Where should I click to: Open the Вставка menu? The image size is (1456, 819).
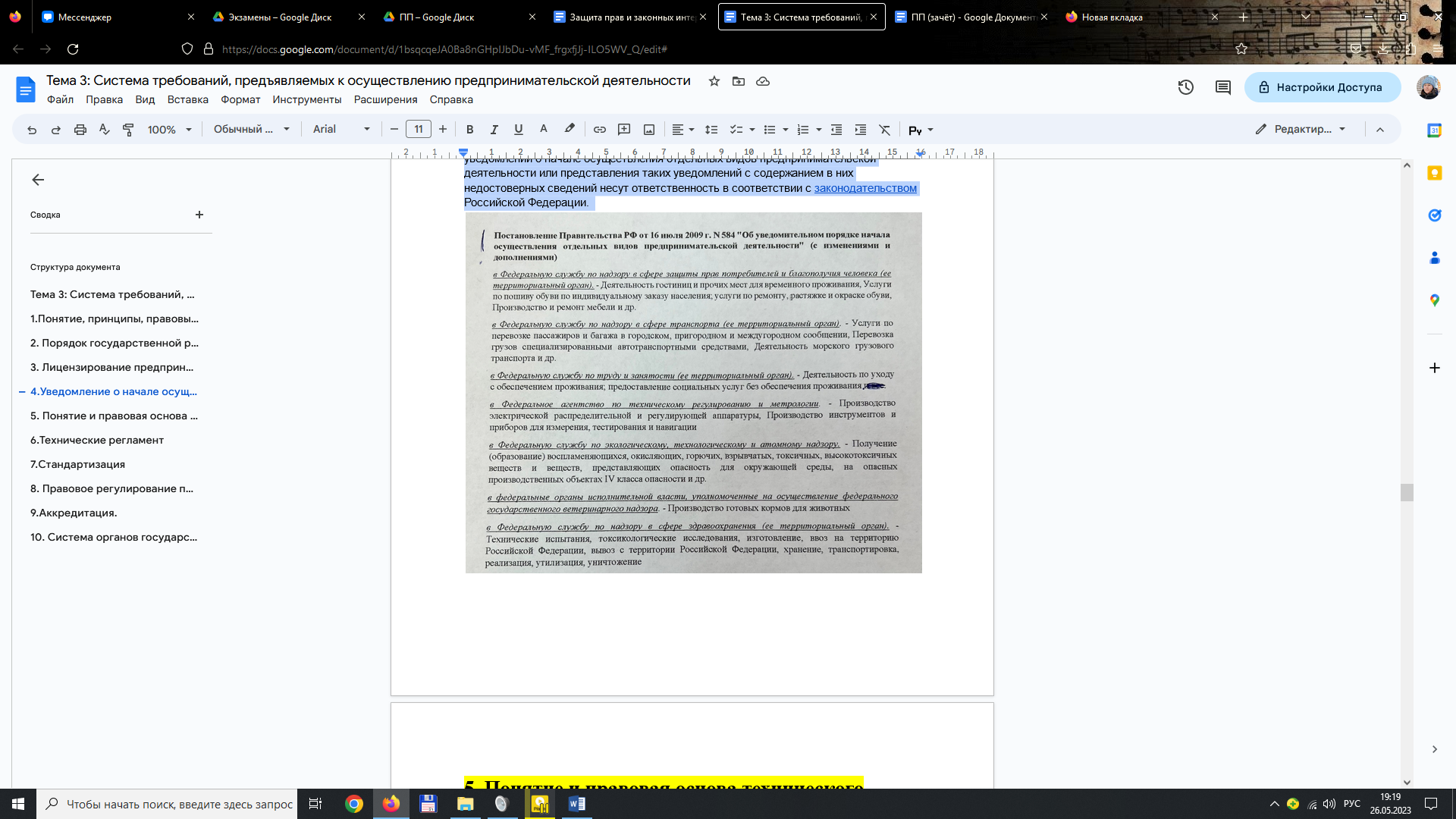click(188, 99)
